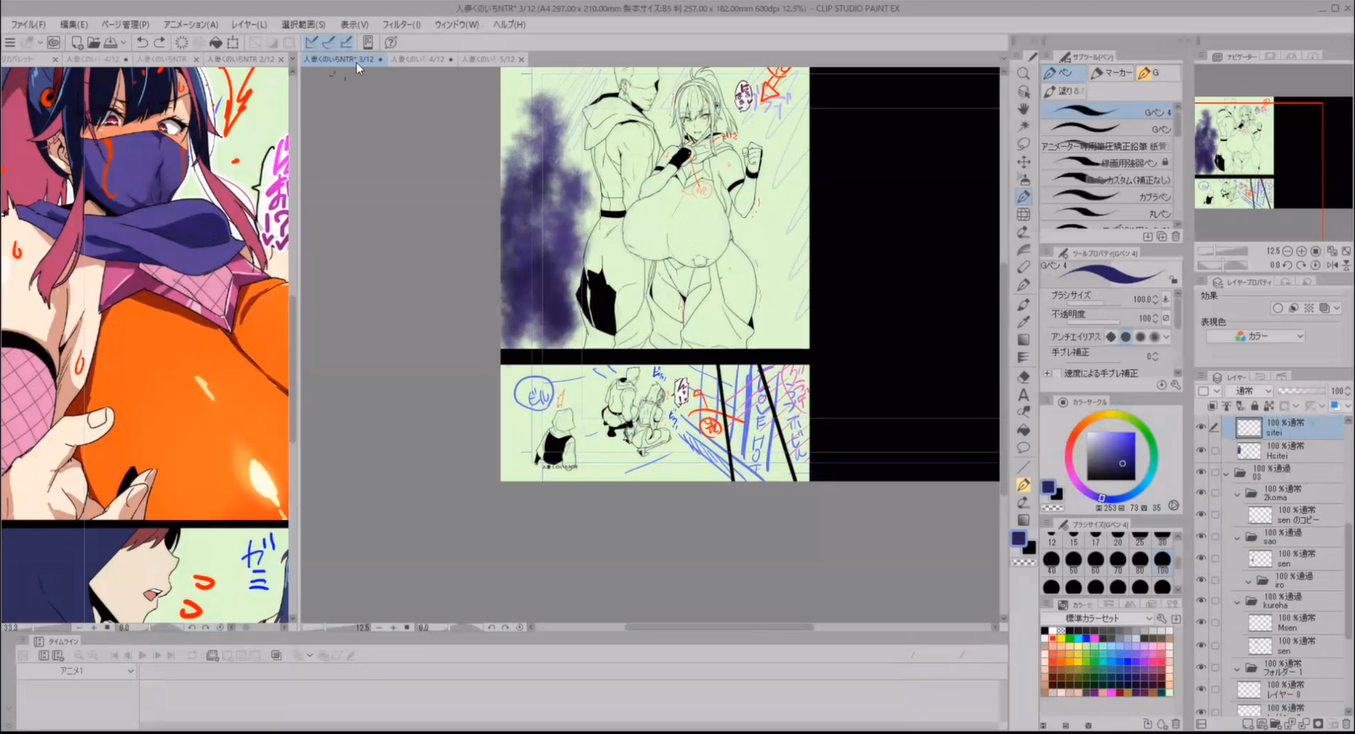Zoom in in the Navigator panel
1355x734 pixels.
point(1301,251)
